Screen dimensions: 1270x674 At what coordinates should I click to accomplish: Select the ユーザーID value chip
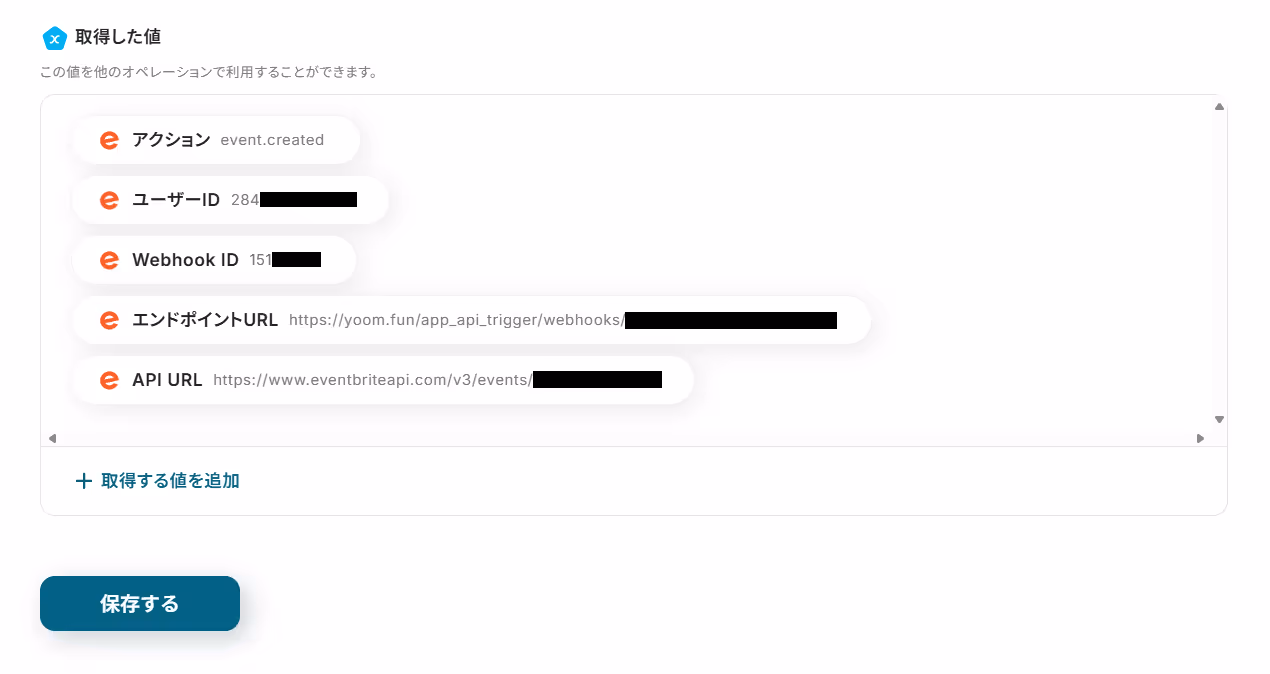tap(230, 200)
